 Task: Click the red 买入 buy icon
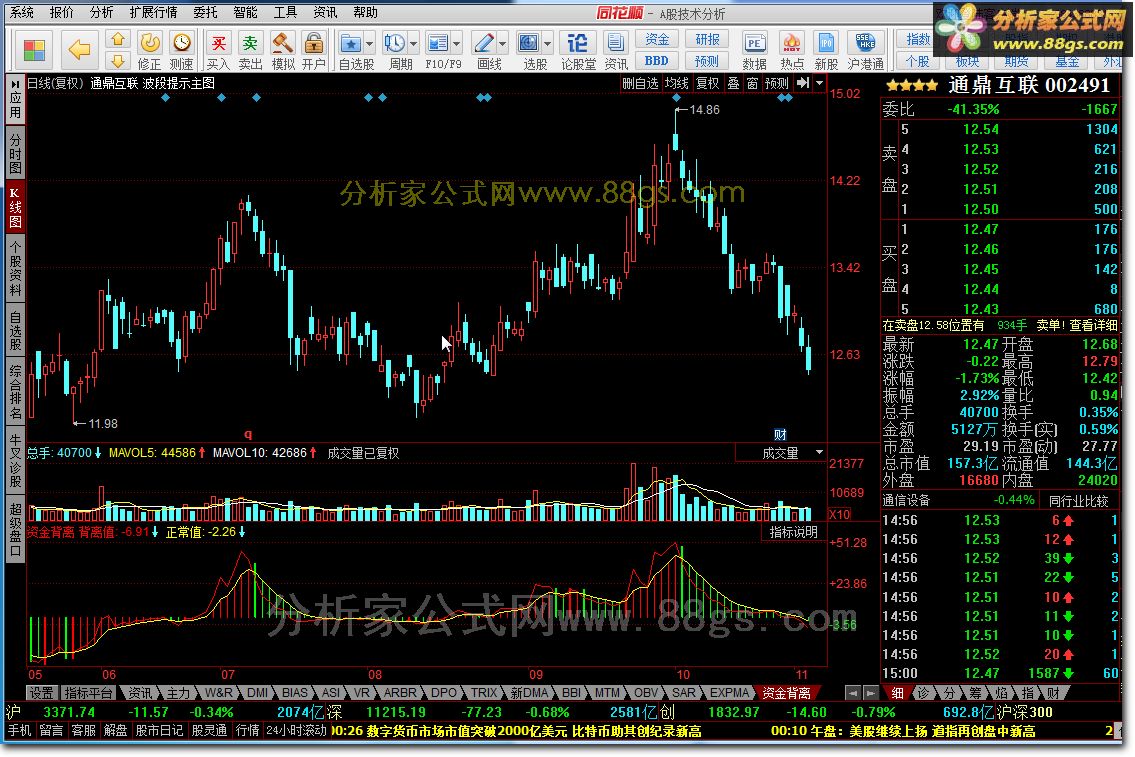218,43
